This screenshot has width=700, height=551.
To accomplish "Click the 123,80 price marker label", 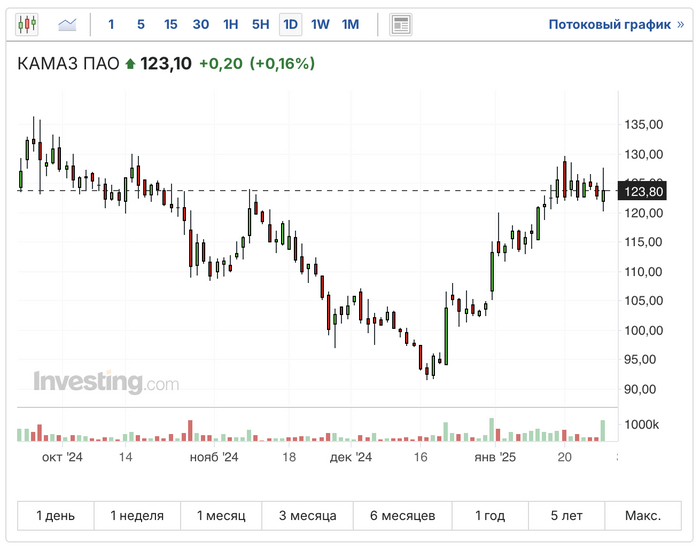I will point(642,191).
